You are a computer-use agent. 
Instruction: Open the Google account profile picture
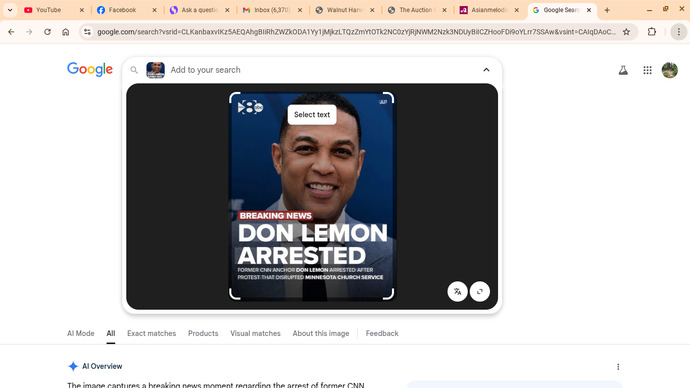coord(670,70)
